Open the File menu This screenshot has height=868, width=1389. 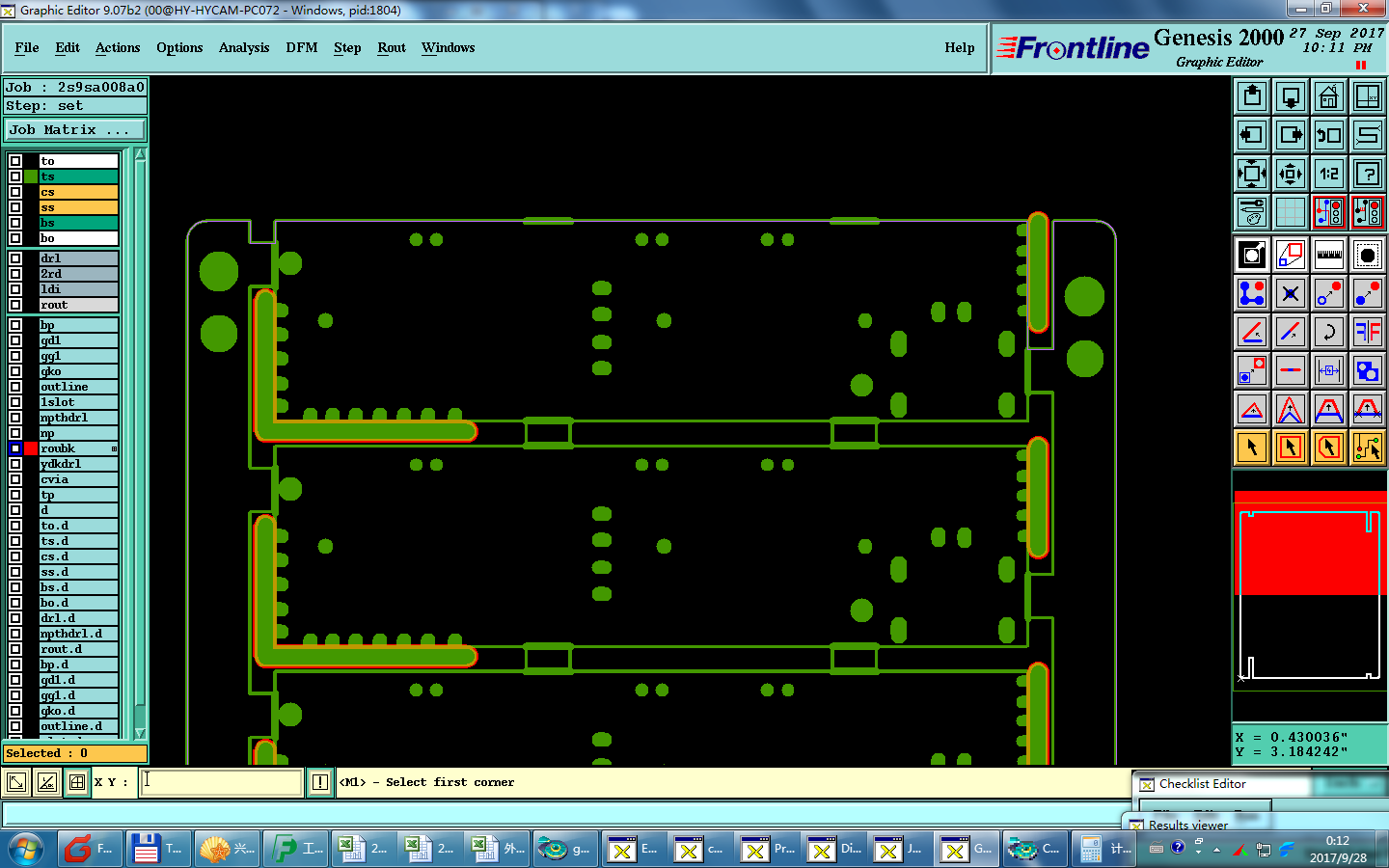[x=27, y=47]
